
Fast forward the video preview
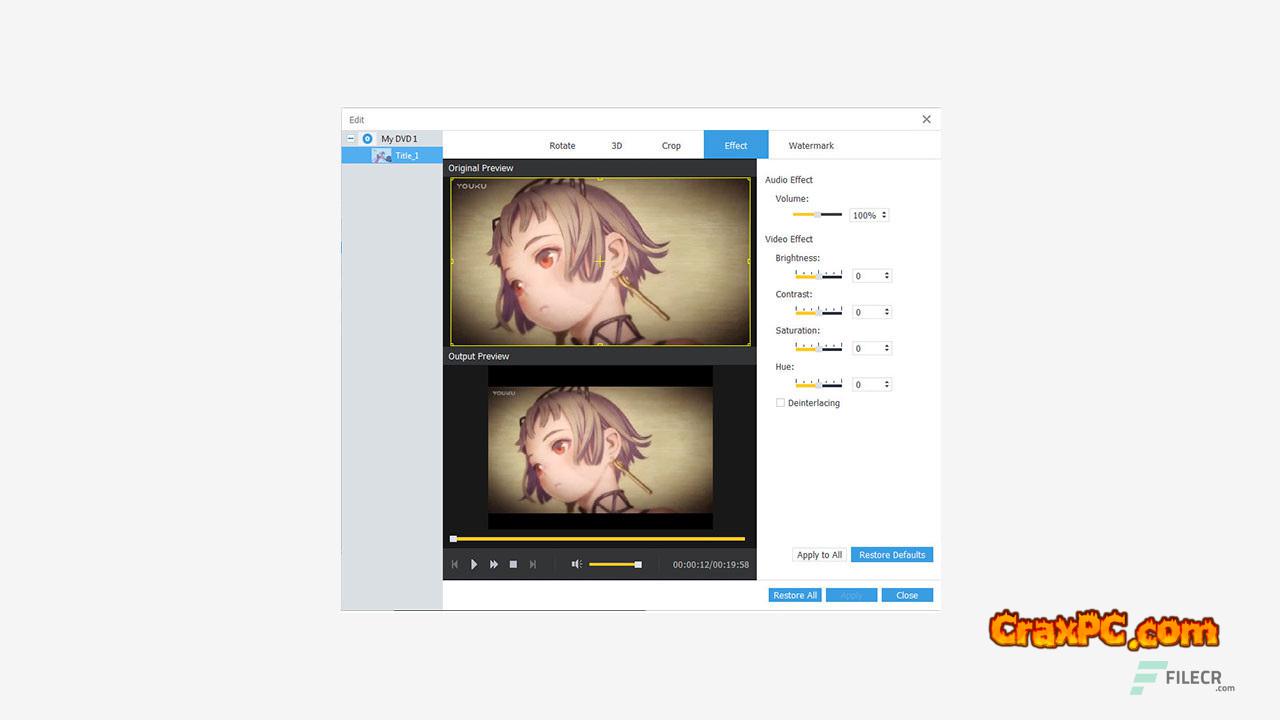[x=494, y=565]
